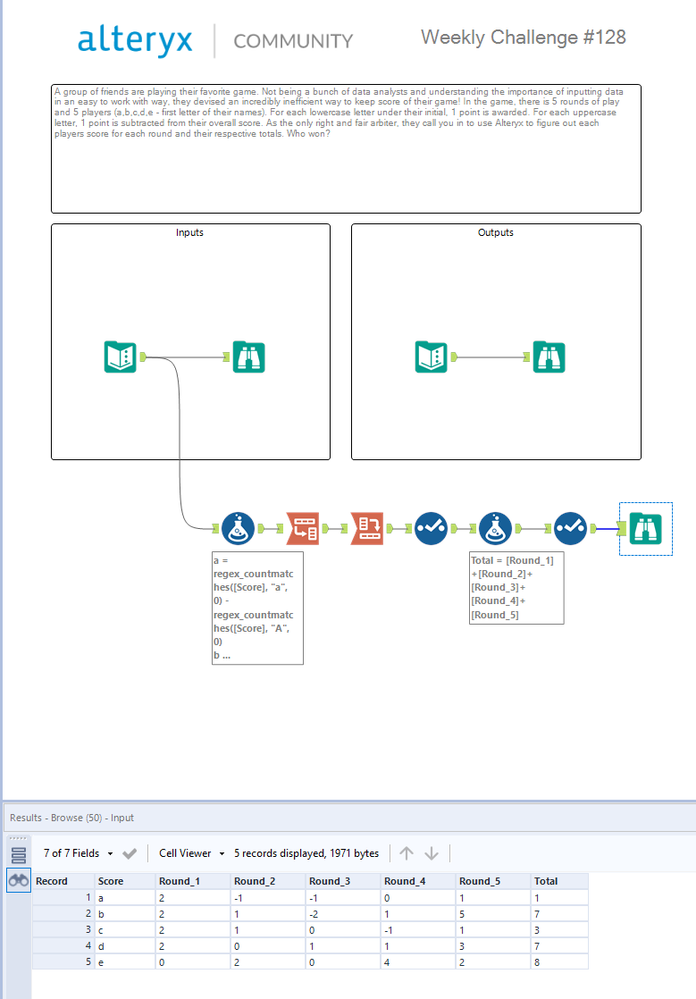The width and height of the screenshot is (696, 999).
Task: Click the Round_2 column header
Action: [x=268, y=881]
